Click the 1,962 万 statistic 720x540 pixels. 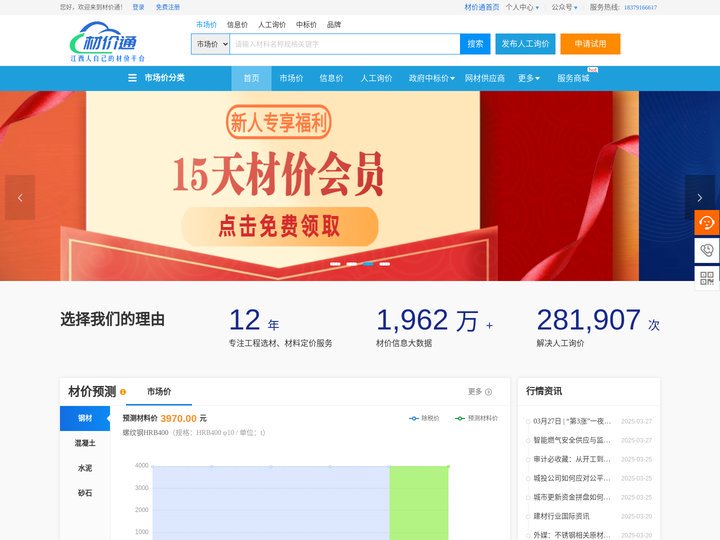point(434,320)
